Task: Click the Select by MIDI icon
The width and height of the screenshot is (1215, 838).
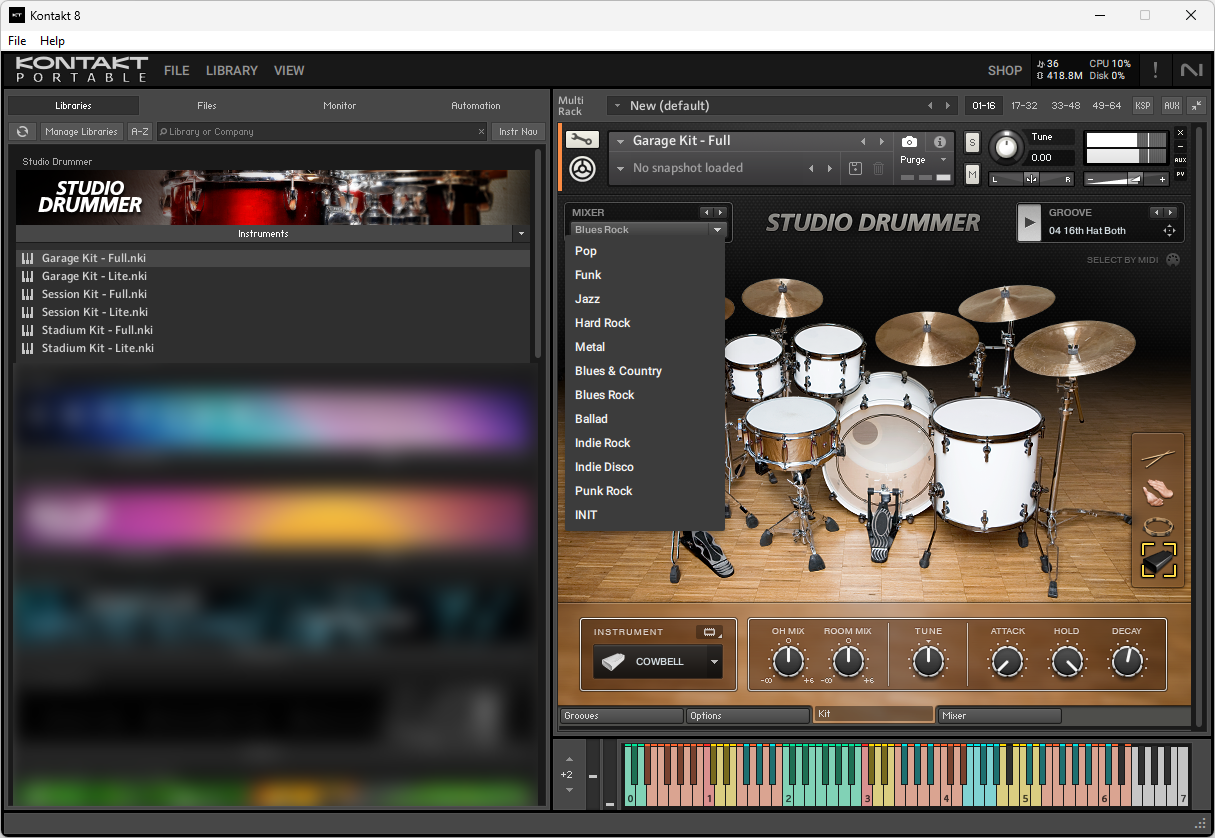Action: 1173,260
